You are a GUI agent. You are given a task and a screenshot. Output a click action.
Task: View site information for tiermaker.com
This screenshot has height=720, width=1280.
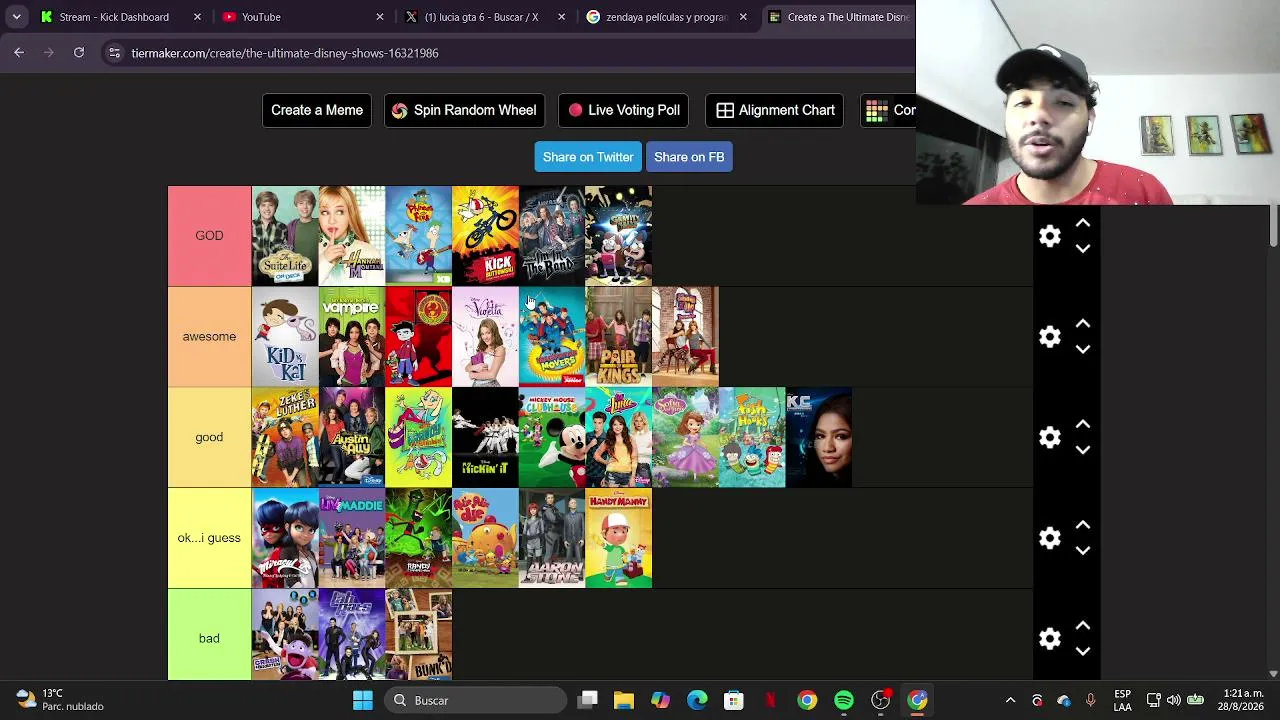[114, 53]
